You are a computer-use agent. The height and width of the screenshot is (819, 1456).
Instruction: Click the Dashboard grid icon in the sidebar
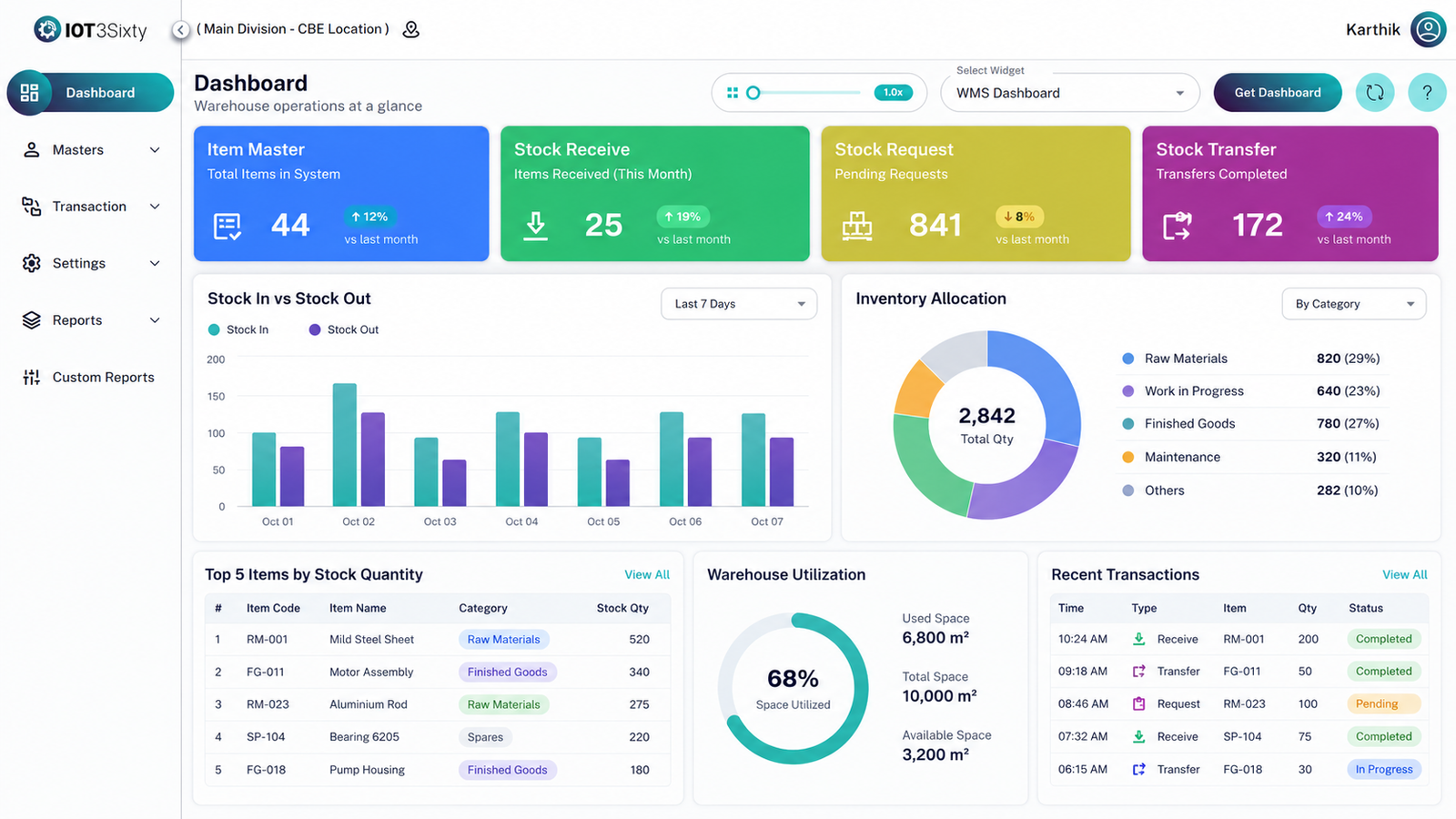[30, 93]
